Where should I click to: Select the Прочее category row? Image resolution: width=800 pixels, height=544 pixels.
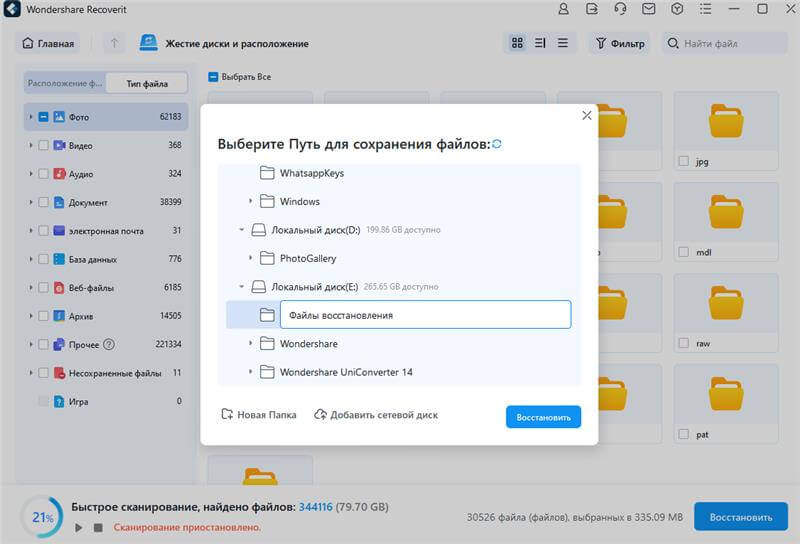click(x=106, y=344)
